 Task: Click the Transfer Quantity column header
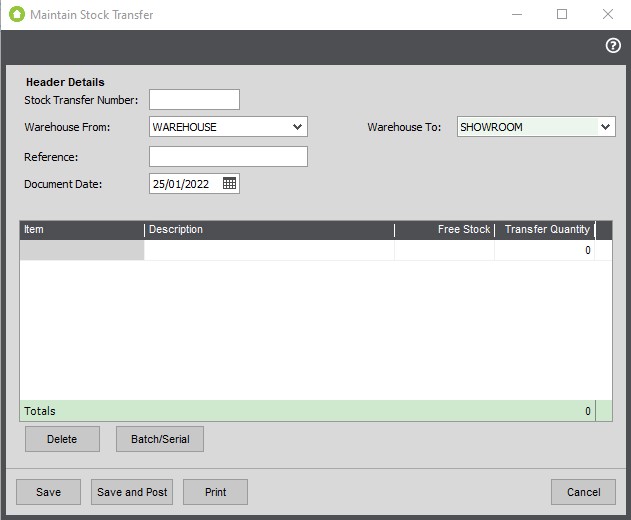[545, 229]
